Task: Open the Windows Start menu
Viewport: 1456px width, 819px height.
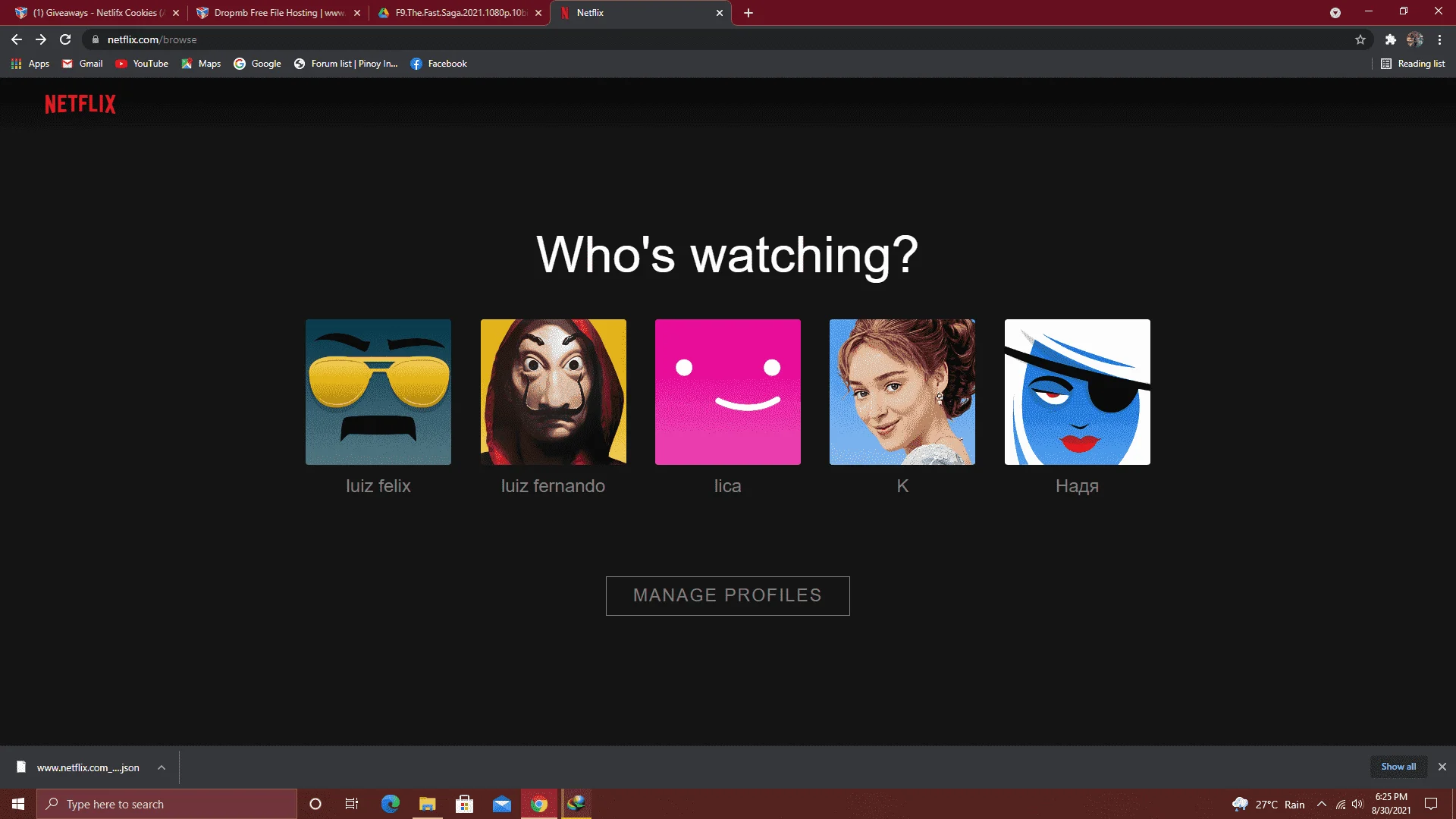Action: coord(18,804)
